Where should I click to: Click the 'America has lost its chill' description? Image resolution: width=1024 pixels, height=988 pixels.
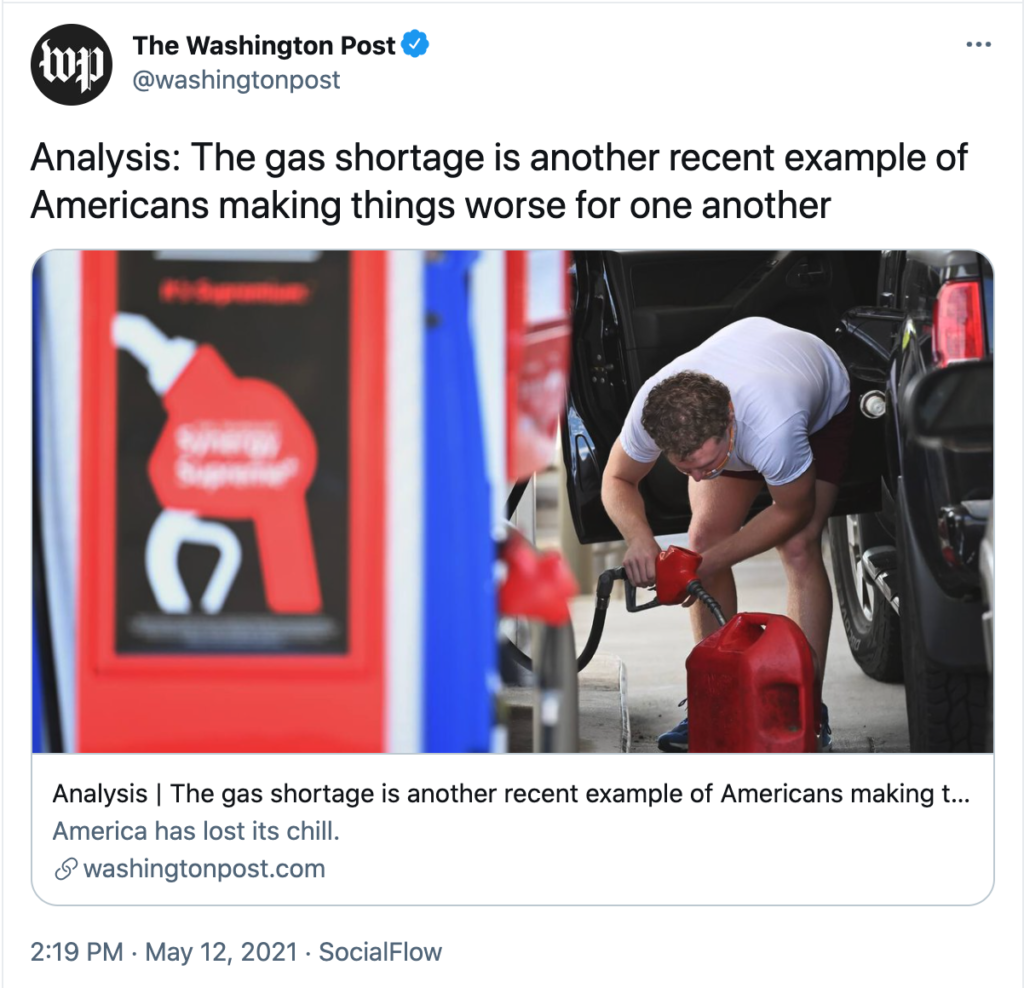pos(196,831)
